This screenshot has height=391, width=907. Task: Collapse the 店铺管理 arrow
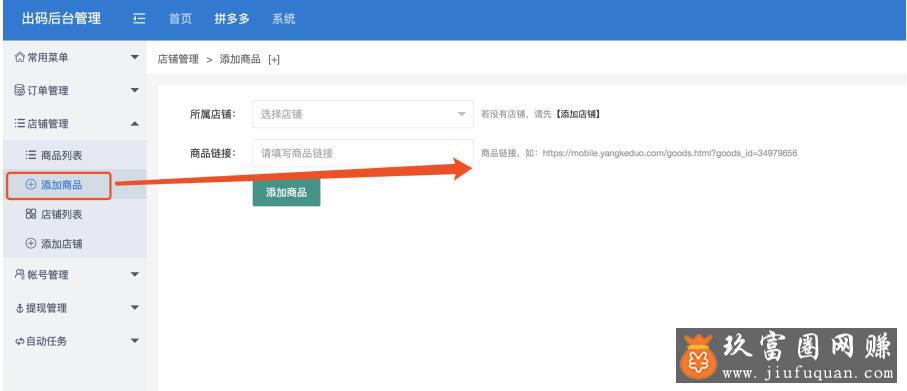(135, 123)
